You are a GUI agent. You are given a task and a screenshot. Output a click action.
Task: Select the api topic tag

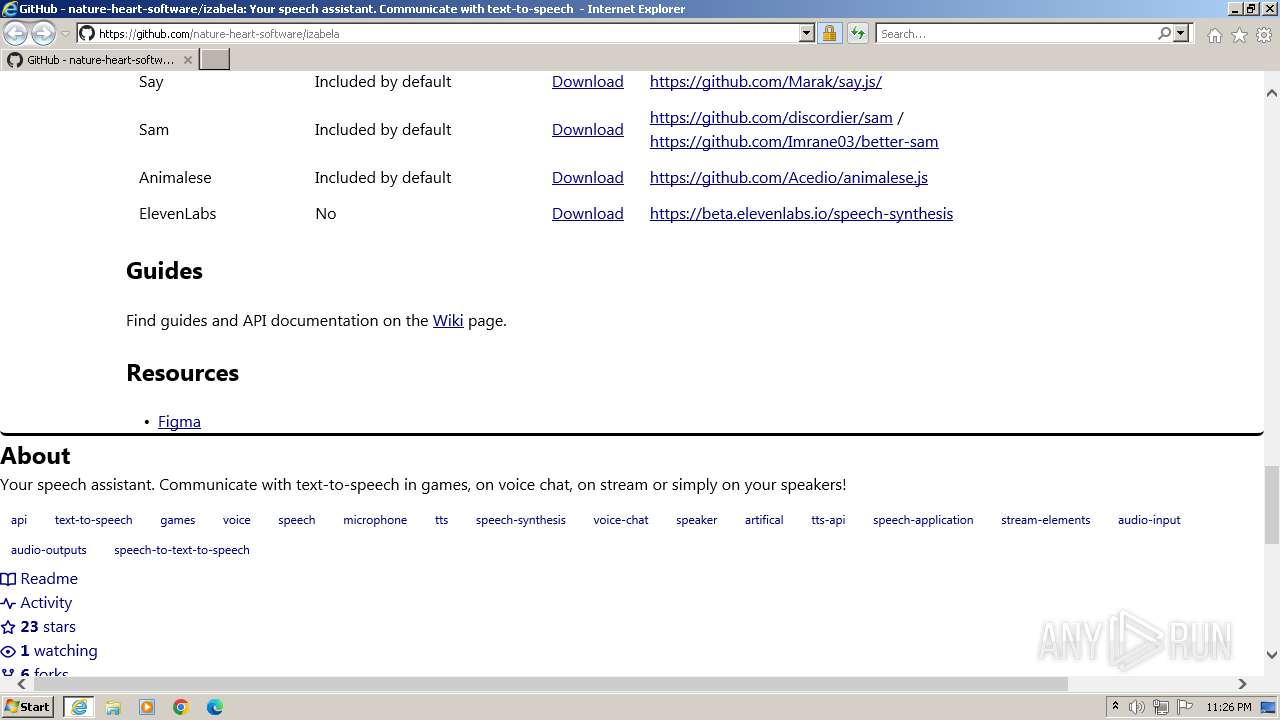click(x=19, y=520)
